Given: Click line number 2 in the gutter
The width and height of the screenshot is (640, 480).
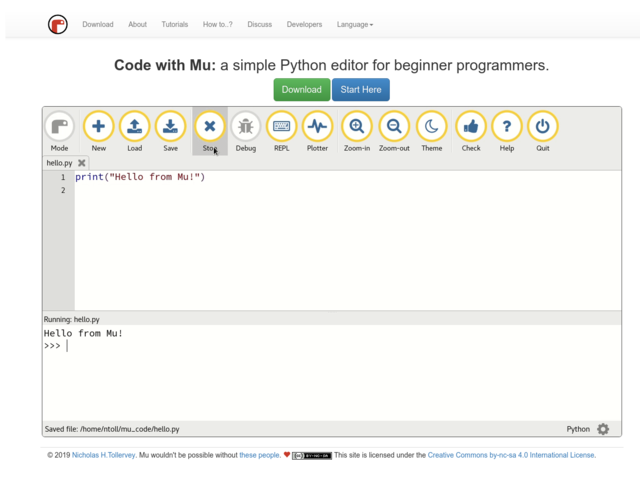Looking at the screenshot, I should (x=63, y=190).
